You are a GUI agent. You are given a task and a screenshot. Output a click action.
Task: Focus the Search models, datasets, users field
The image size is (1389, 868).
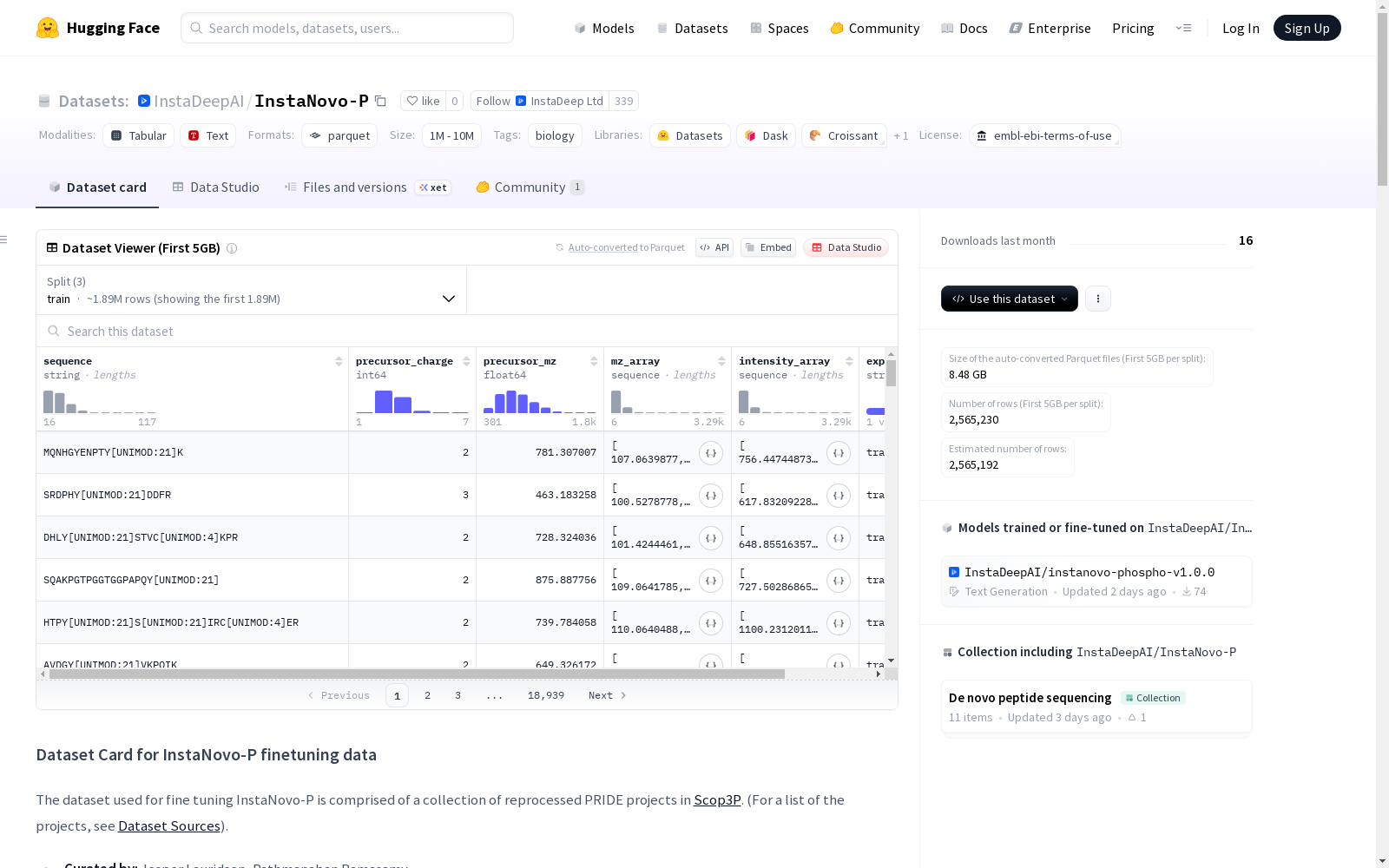pyautogui.click(x=347, y=28)
